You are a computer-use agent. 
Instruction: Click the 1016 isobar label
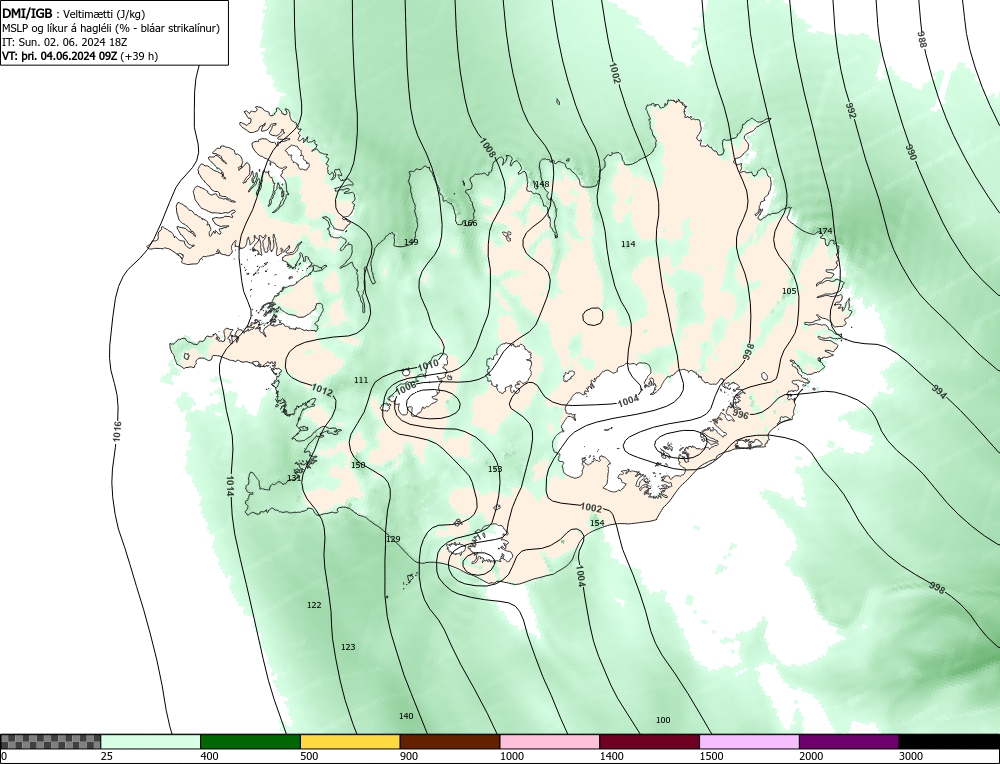[x=117, y=432]
